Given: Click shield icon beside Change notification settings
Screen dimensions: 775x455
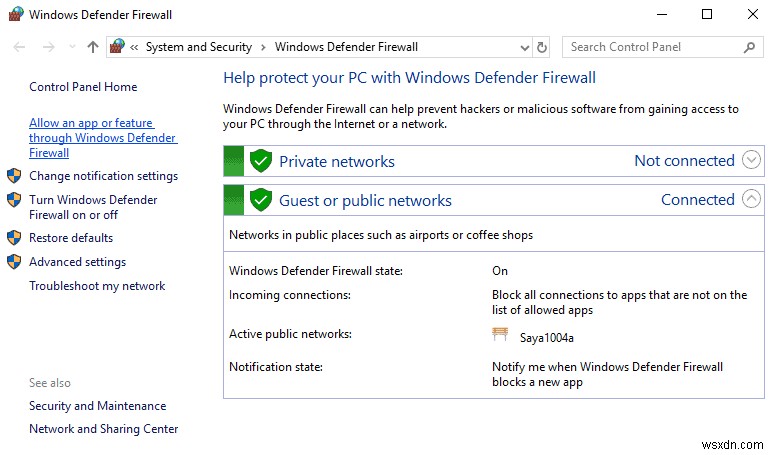Looking at the screenshot, I should (14, 175).
